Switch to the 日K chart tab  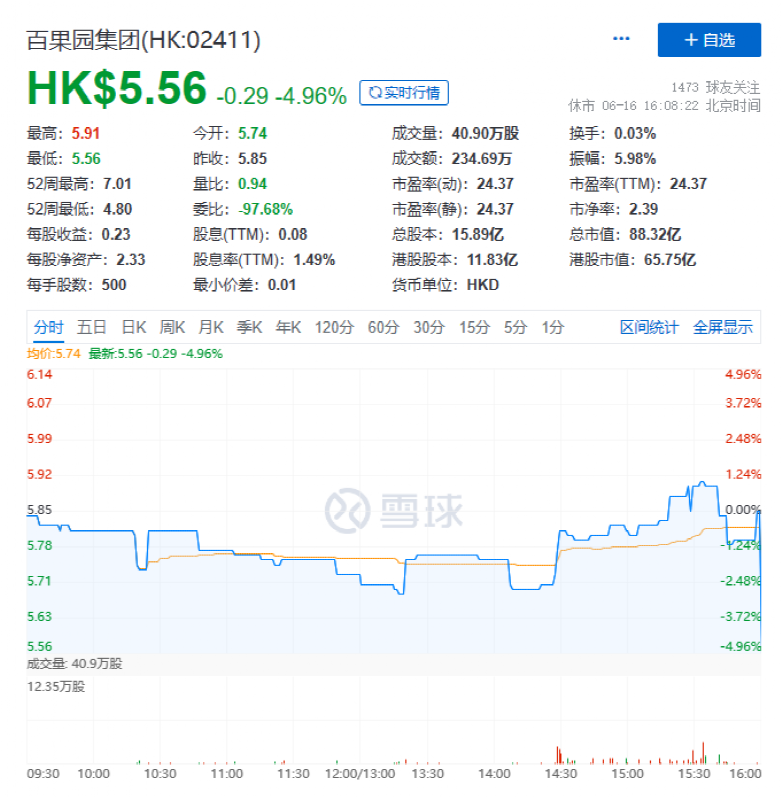tap(134, 327)
